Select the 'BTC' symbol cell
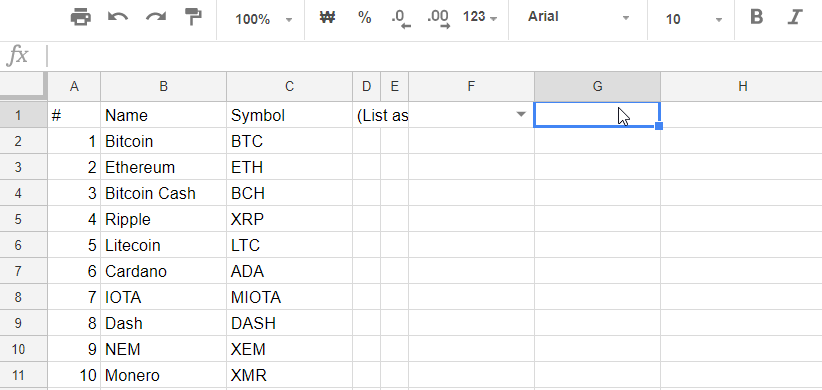This screenshot has height=390, width=822. (289, 141)
